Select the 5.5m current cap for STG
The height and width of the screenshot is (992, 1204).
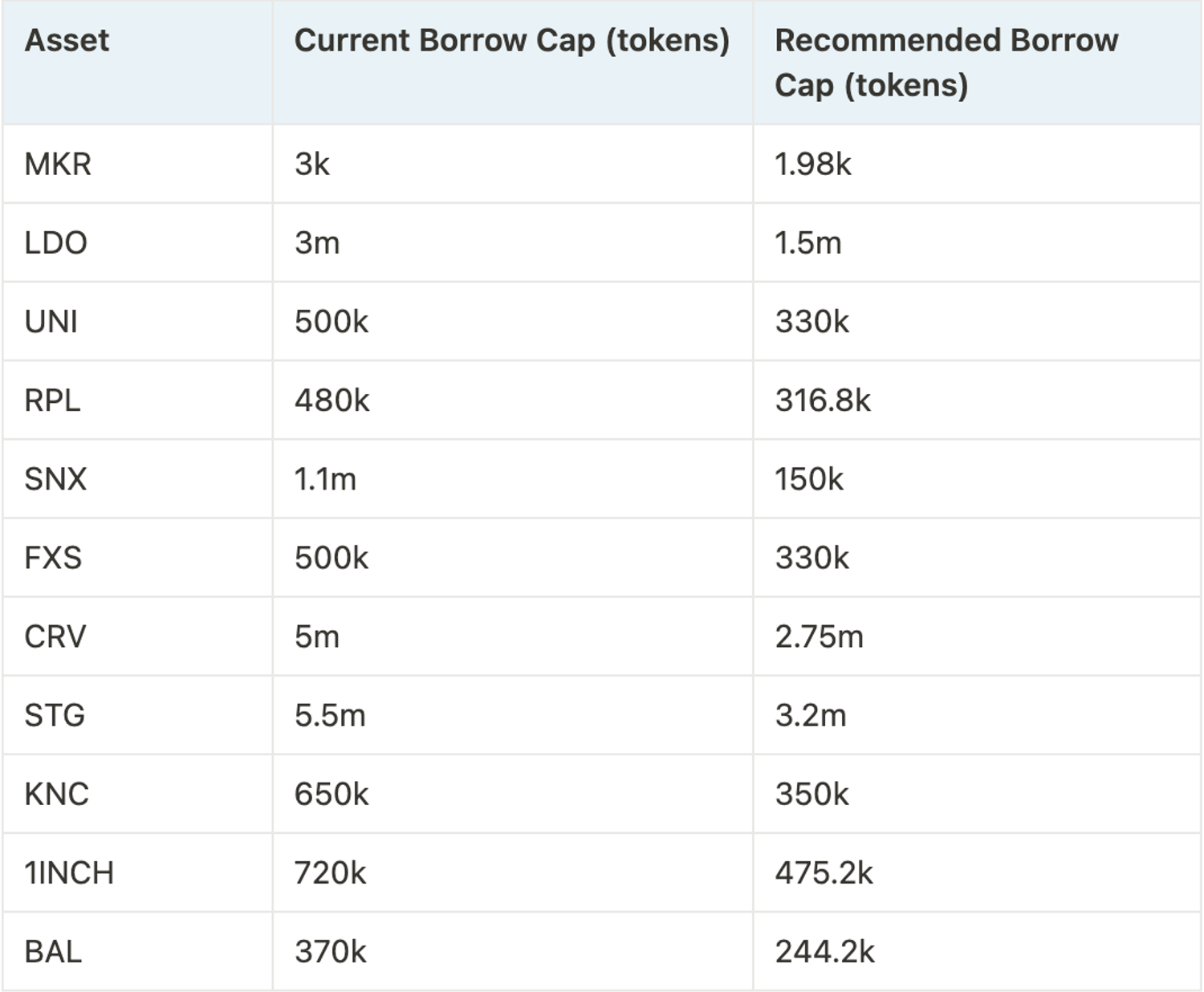[330, 714]
